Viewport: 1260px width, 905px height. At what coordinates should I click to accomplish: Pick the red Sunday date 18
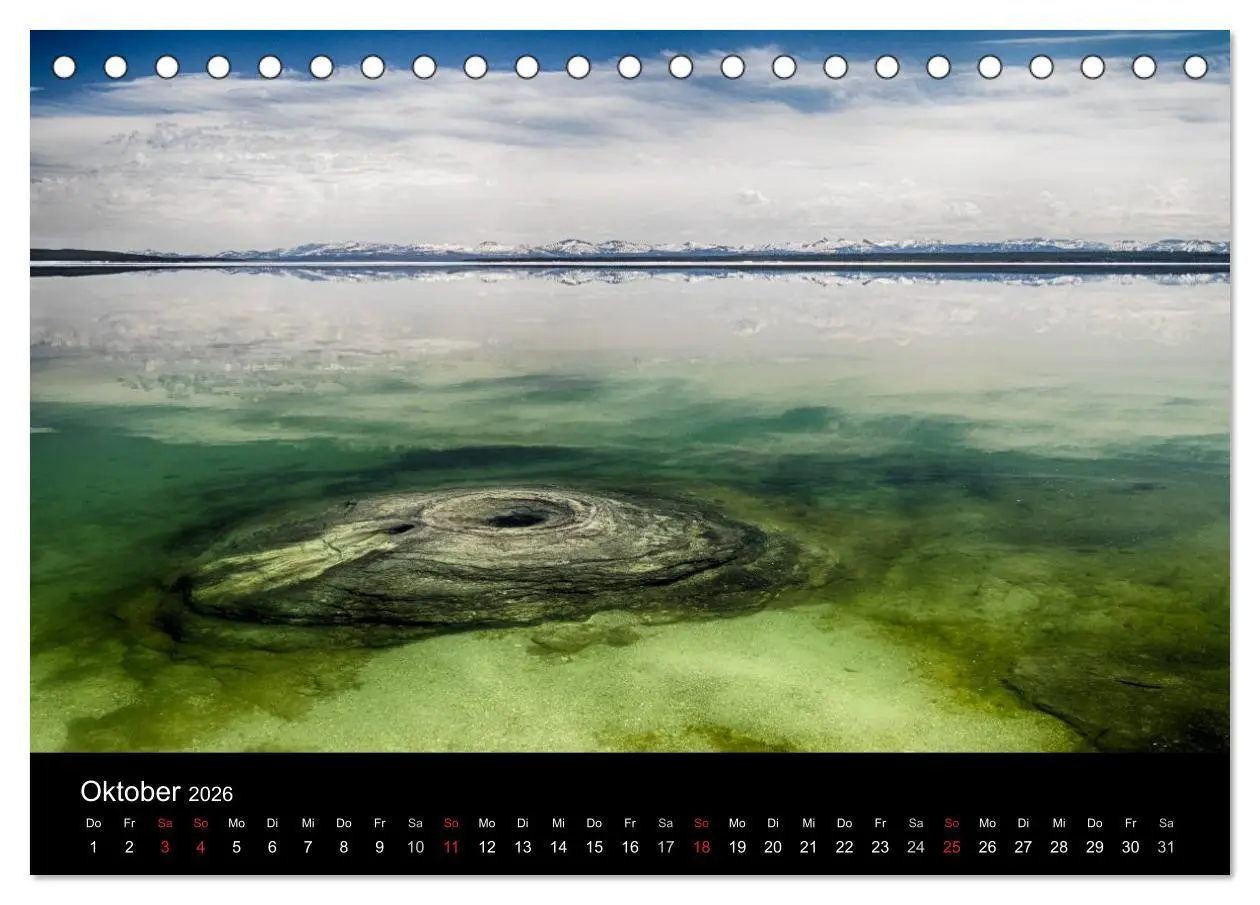click(701, 847)
